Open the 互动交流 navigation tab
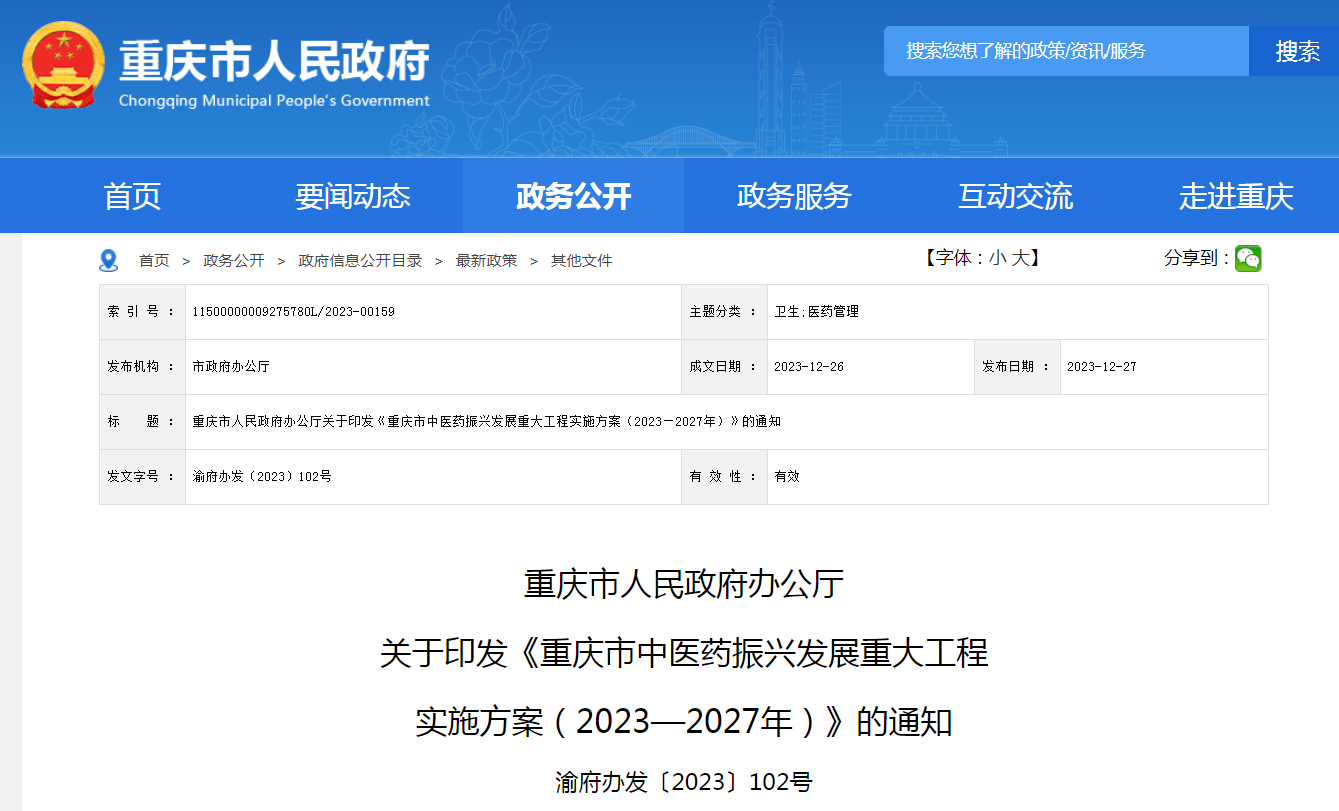 (1015, 196)
